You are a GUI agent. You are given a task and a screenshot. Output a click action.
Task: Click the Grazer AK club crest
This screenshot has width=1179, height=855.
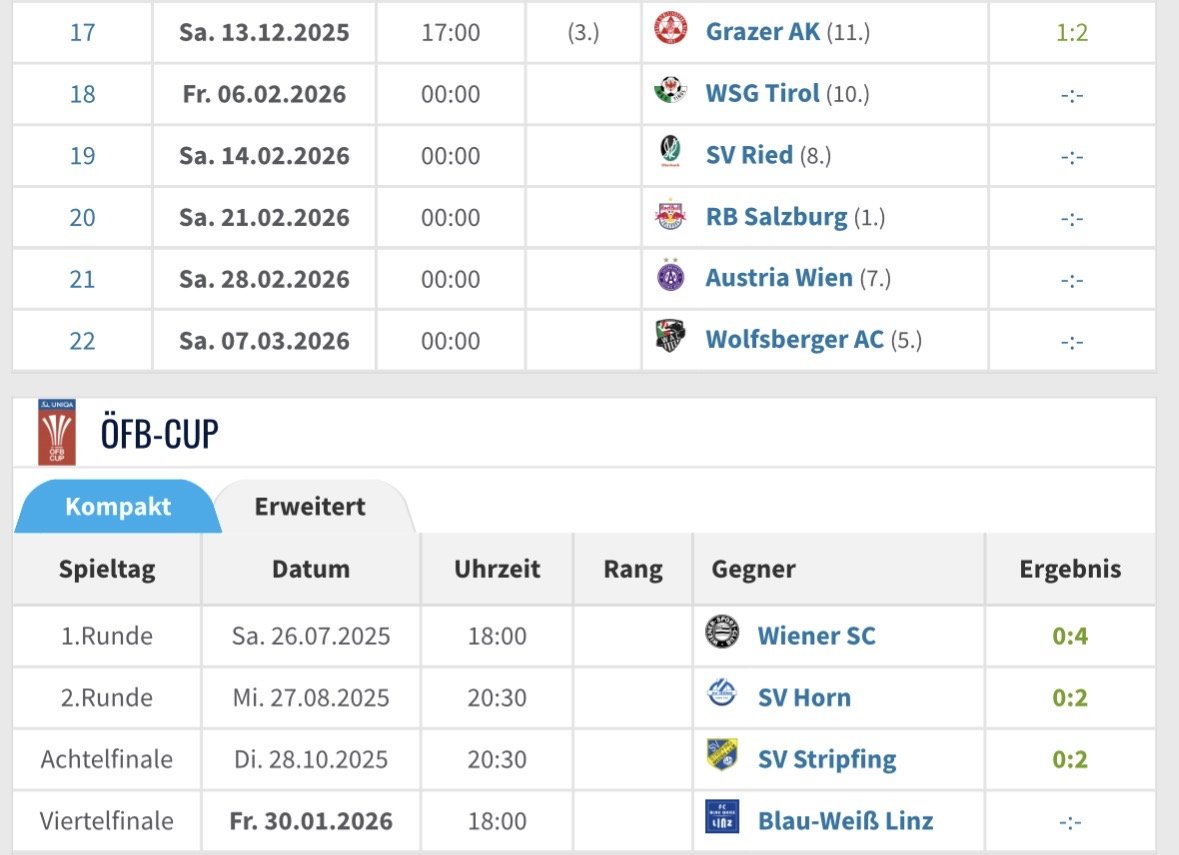point(670,31)
